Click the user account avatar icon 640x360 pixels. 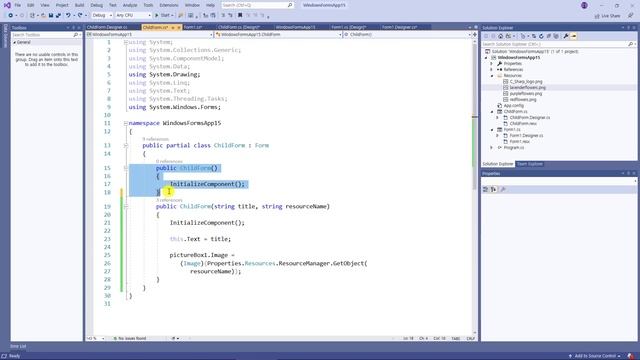pyautogui.click(x=584, y=5)
